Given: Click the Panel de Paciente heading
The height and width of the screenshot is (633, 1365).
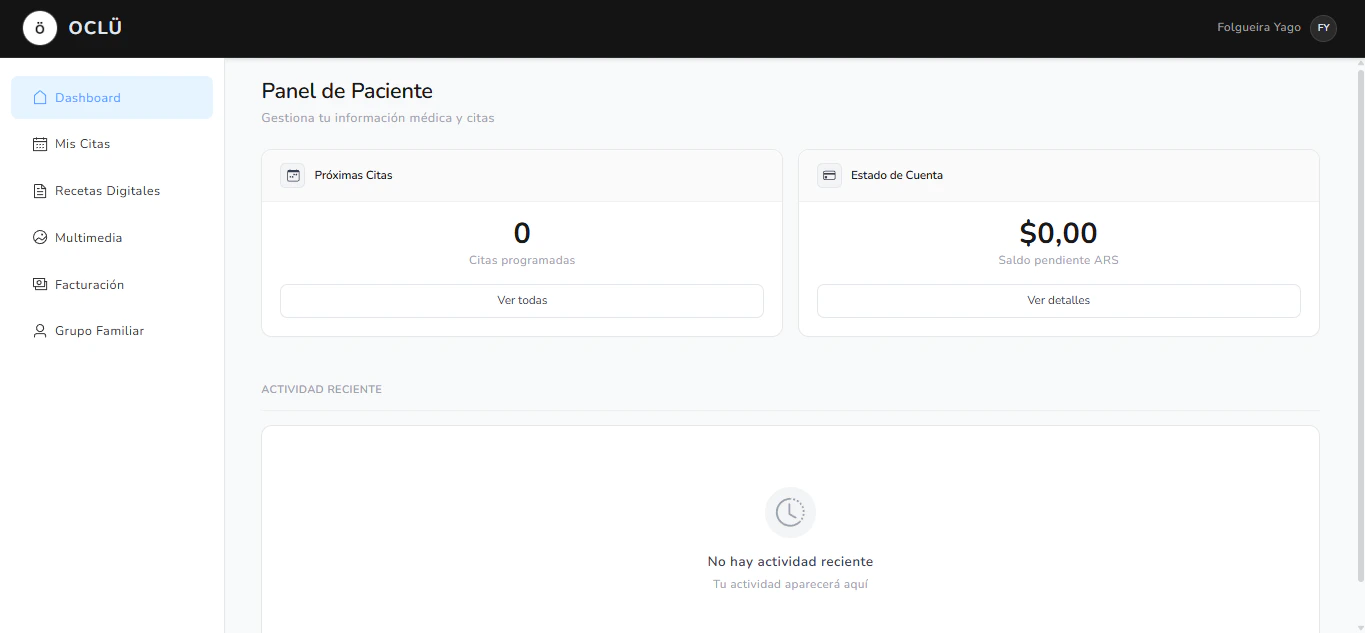Looking at the screenshot, I should pos(347,91).
